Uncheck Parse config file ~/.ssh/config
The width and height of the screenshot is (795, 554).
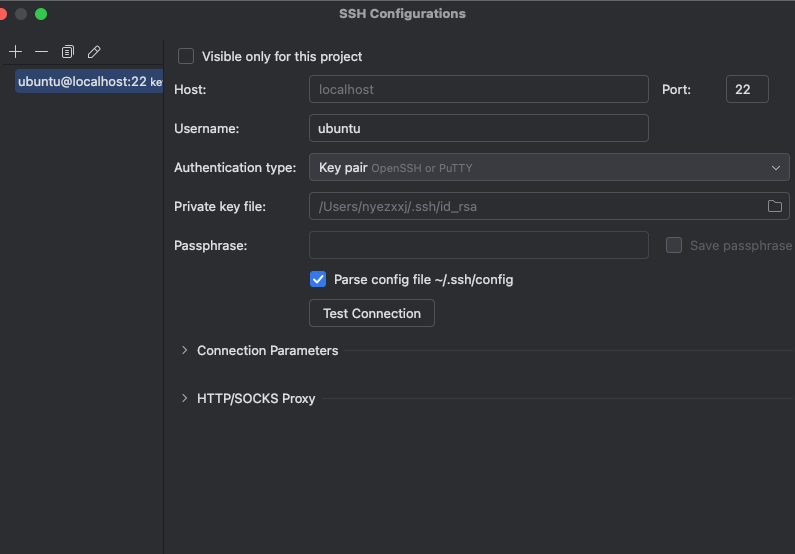pos(318,279)
